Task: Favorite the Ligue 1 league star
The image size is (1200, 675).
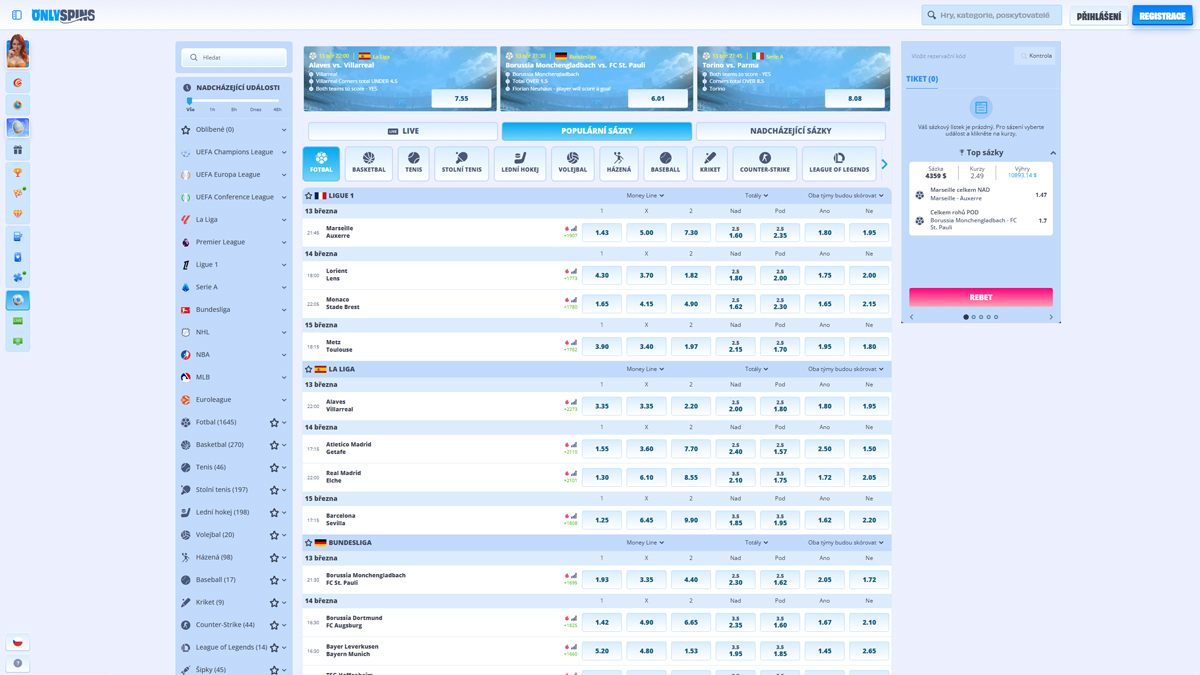Action: tap(309, 196)
